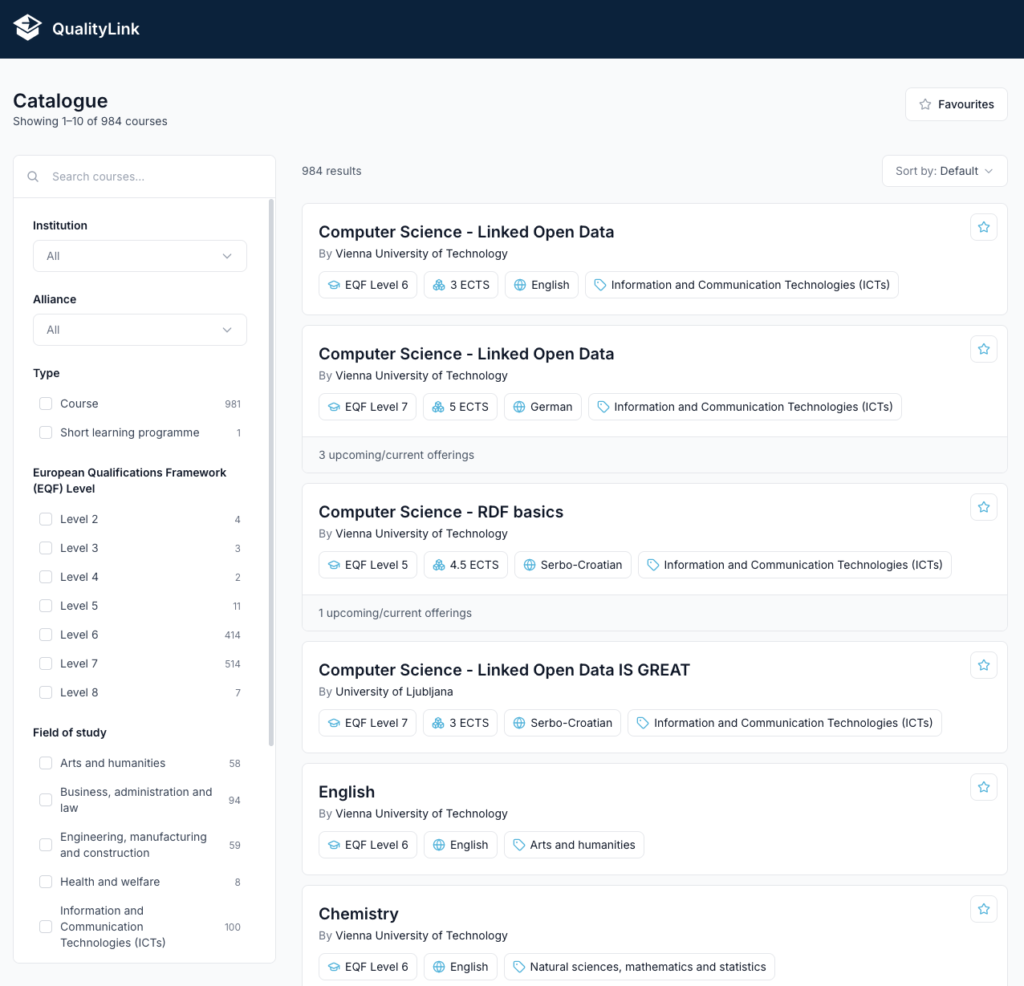1024x986 pixels.
Task: Click the 3 upcoming/current offerings bar
Action: coord(654,455)
